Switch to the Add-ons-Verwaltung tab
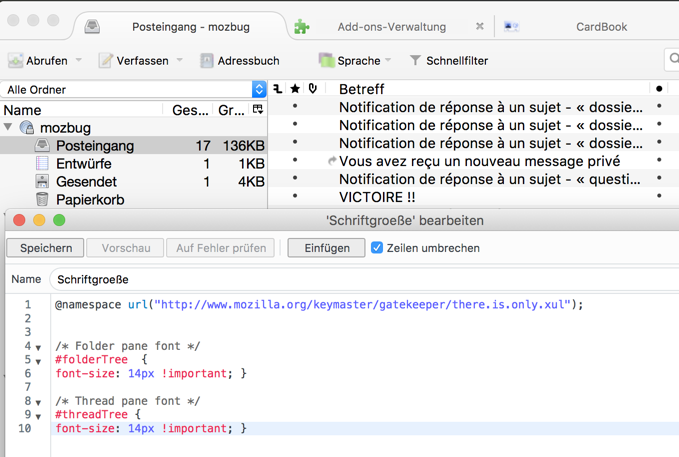 point(391,27)
